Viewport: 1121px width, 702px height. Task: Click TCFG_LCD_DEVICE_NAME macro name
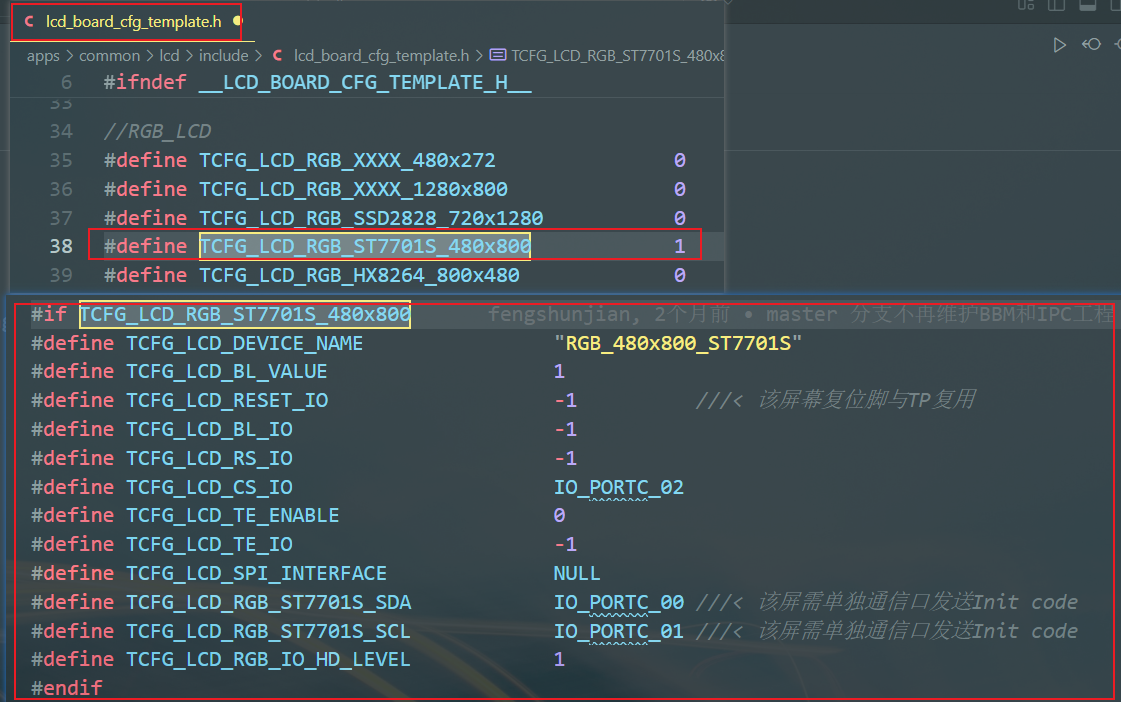245,343
